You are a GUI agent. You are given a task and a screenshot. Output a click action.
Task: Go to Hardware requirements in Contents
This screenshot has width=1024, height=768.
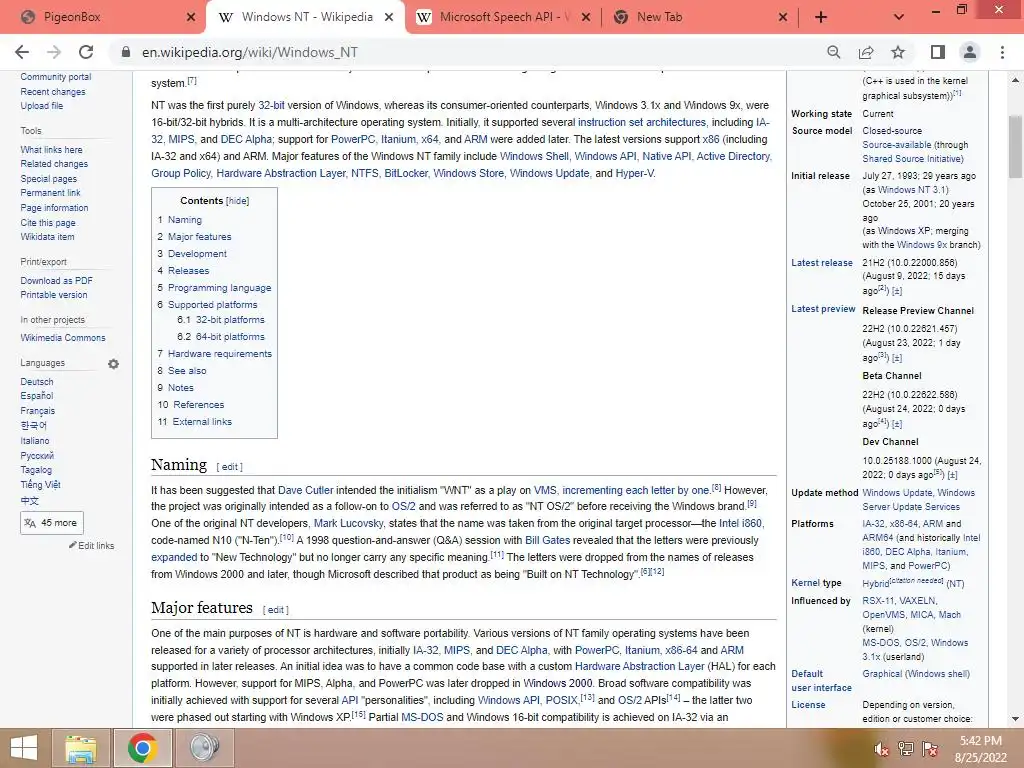coord(219,354)
